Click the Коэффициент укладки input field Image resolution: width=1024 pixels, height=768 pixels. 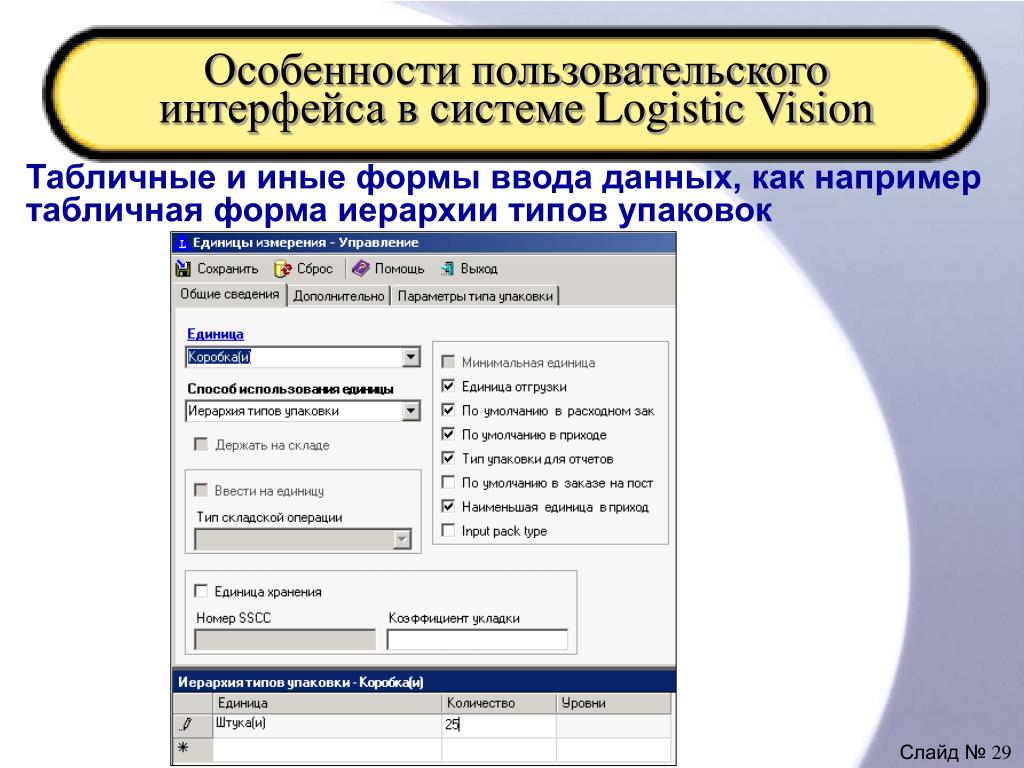pos(477,639)
